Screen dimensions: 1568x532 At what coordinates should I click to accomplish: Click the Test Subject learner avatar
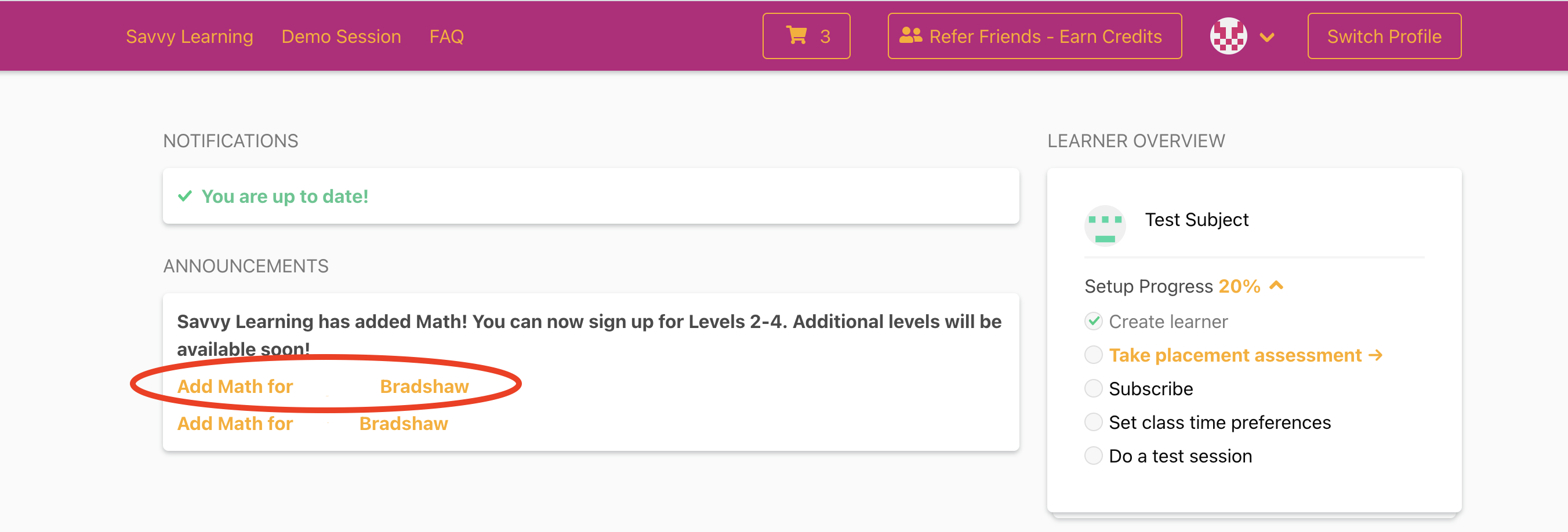(1105, 225)
